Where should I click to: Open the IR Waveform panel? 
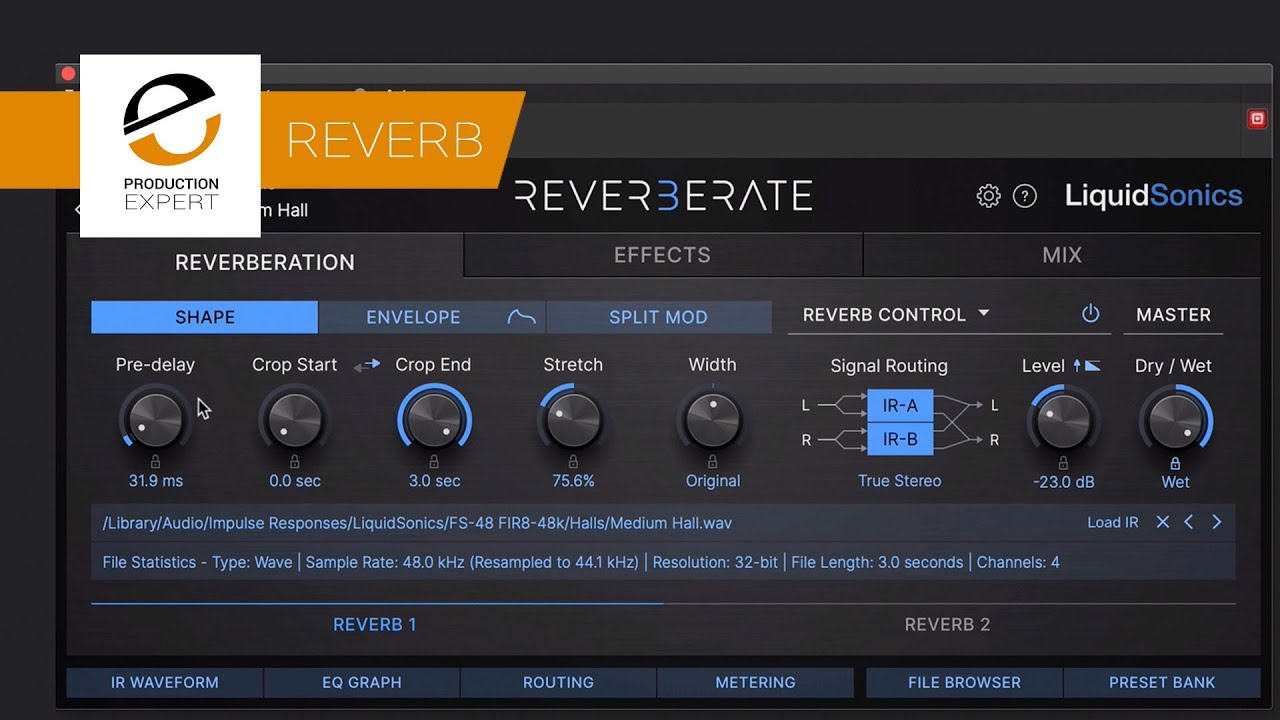tap(164, 682)
